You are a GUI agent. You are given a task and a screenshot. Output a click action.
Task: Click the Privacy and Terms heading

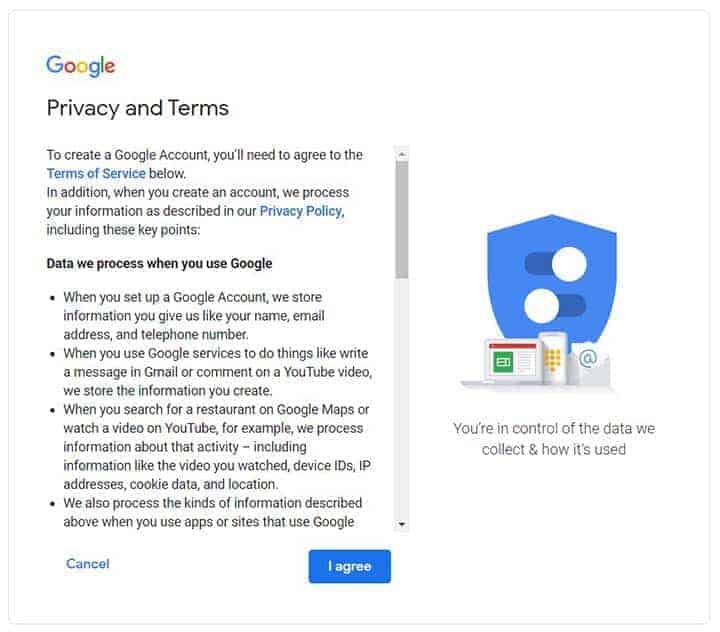138,108
